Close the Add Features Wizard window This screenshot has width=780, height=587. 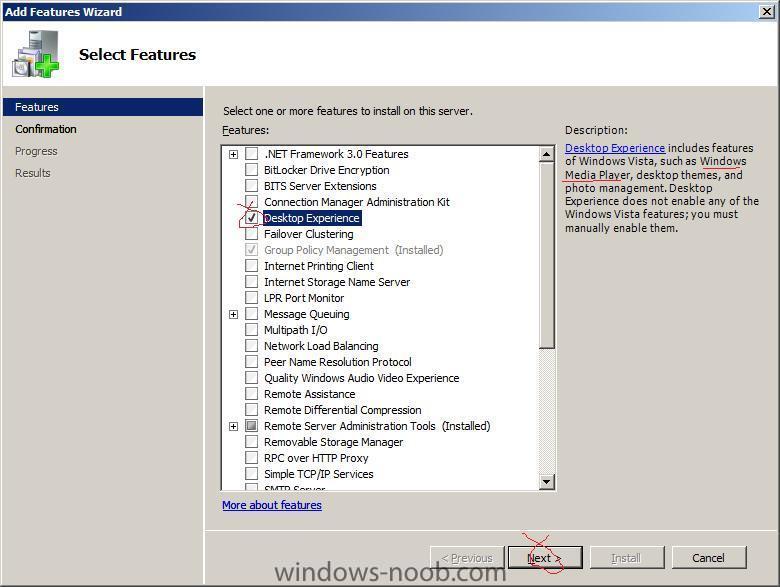(767, 11)
